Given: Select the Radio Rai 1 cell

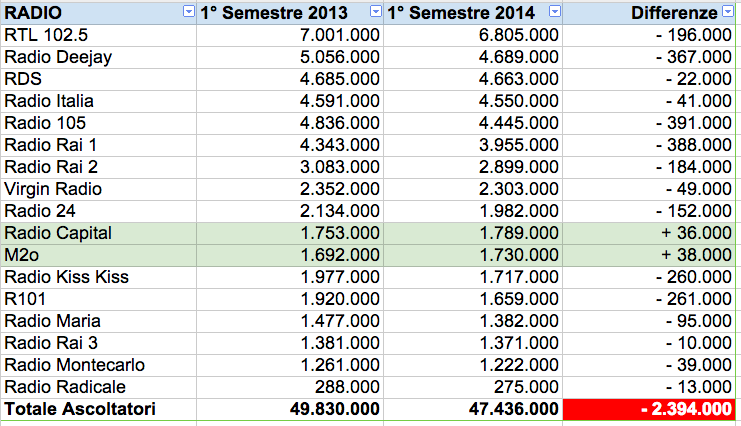Looking at the screenshot, I should coord(98,146).
